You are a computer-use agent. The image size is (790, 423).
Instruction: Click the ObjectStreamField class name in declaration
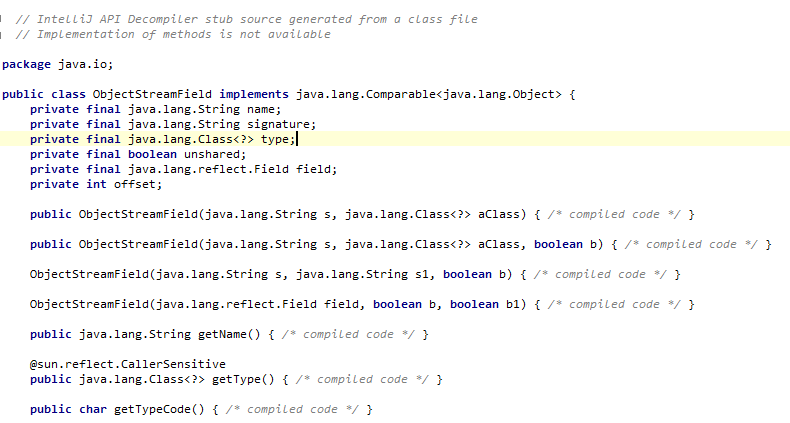152,94
